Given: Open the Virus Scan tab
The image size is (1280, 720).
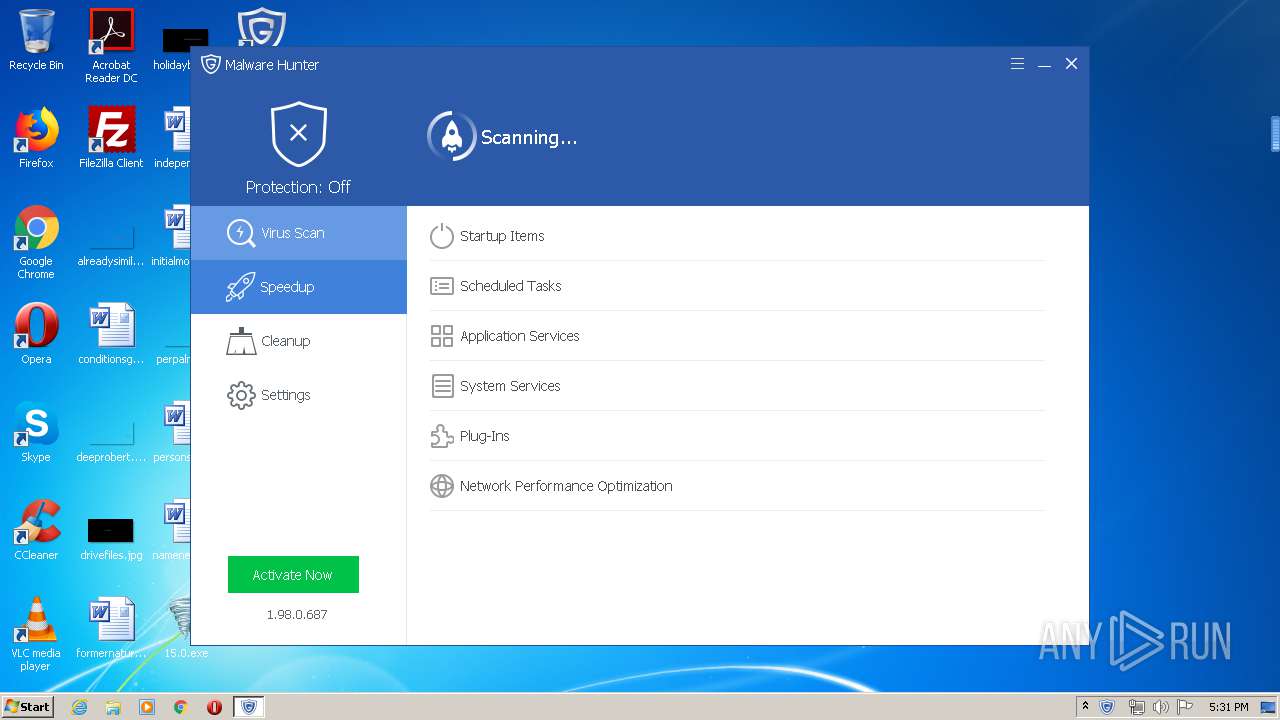Looking at the screenshot, I should pyautogui.click(x=298, y=233).
